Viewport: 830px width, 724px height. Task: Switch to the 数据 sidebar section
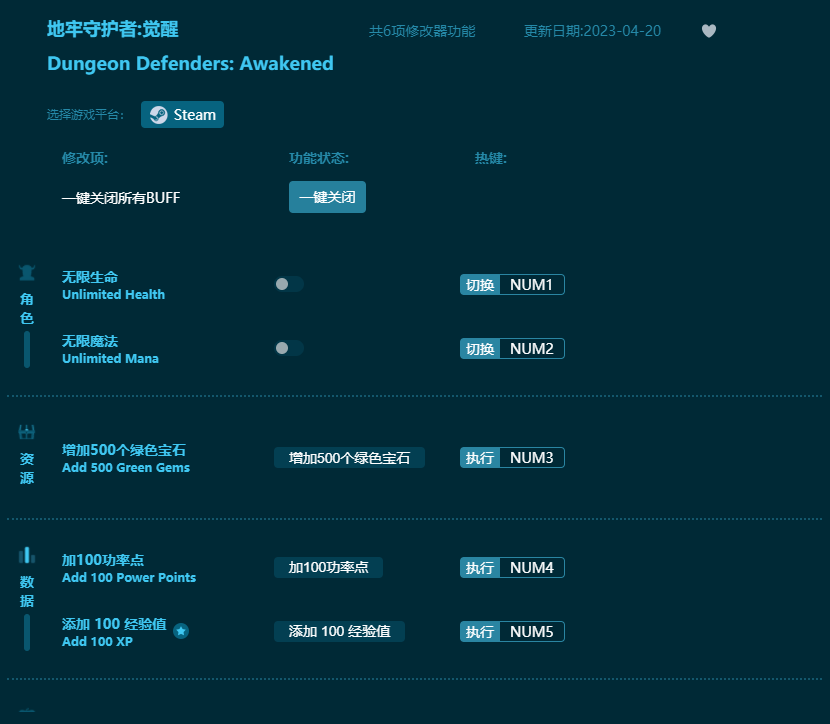tap(27, 590)
